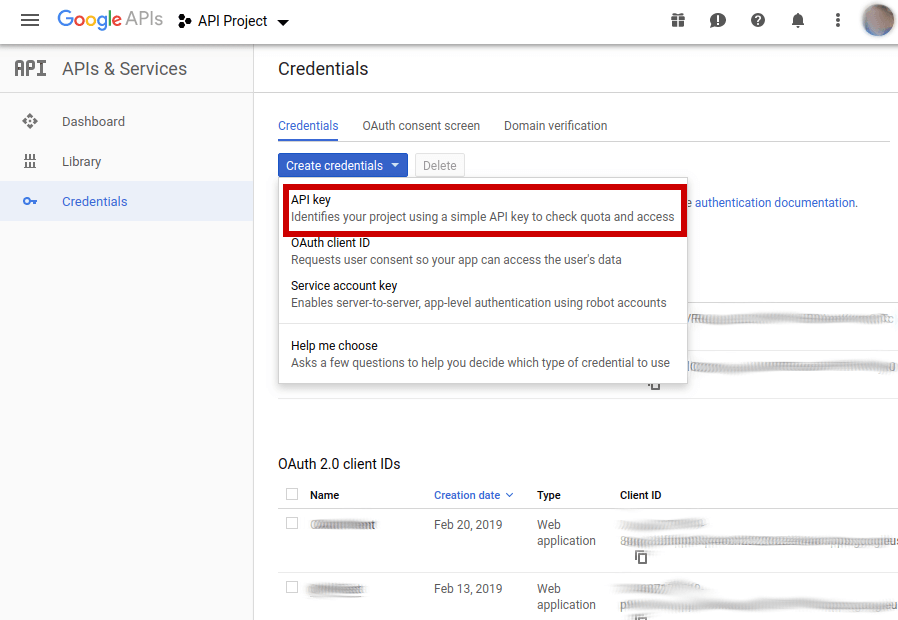
Task: Open the help question mark icon
Action: (758, 20)
